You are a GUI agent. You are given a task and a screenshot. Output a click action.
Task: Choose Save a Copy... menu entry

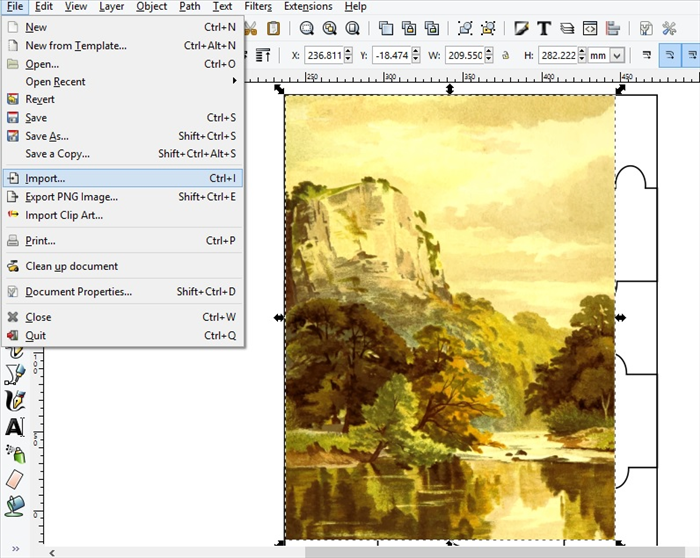point(123,154)
